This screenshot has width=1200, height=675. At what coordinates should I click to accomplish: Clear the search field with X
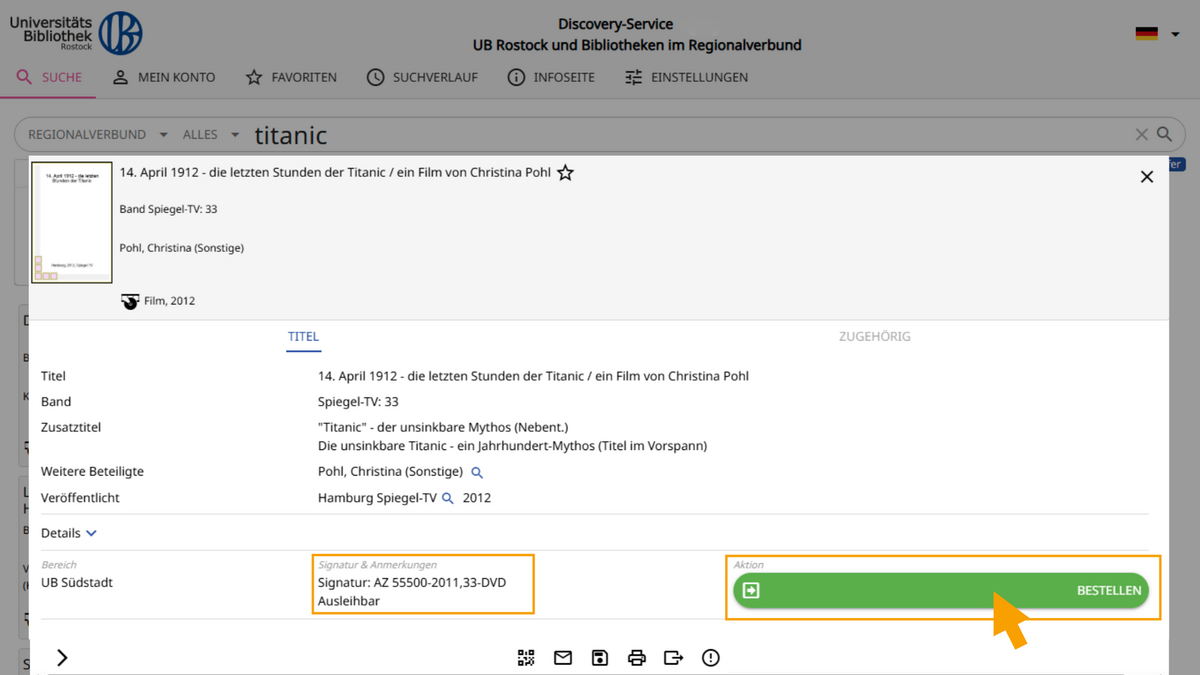click(x=1141, y=134)
